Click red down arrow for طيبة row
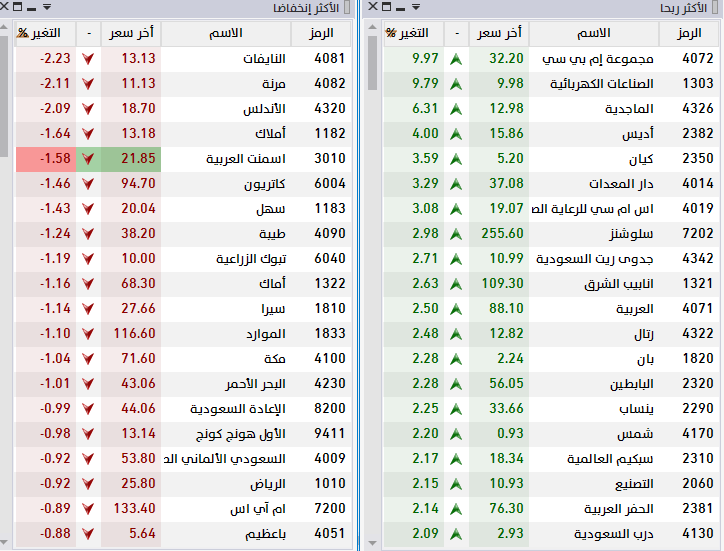 click(88, 234)
